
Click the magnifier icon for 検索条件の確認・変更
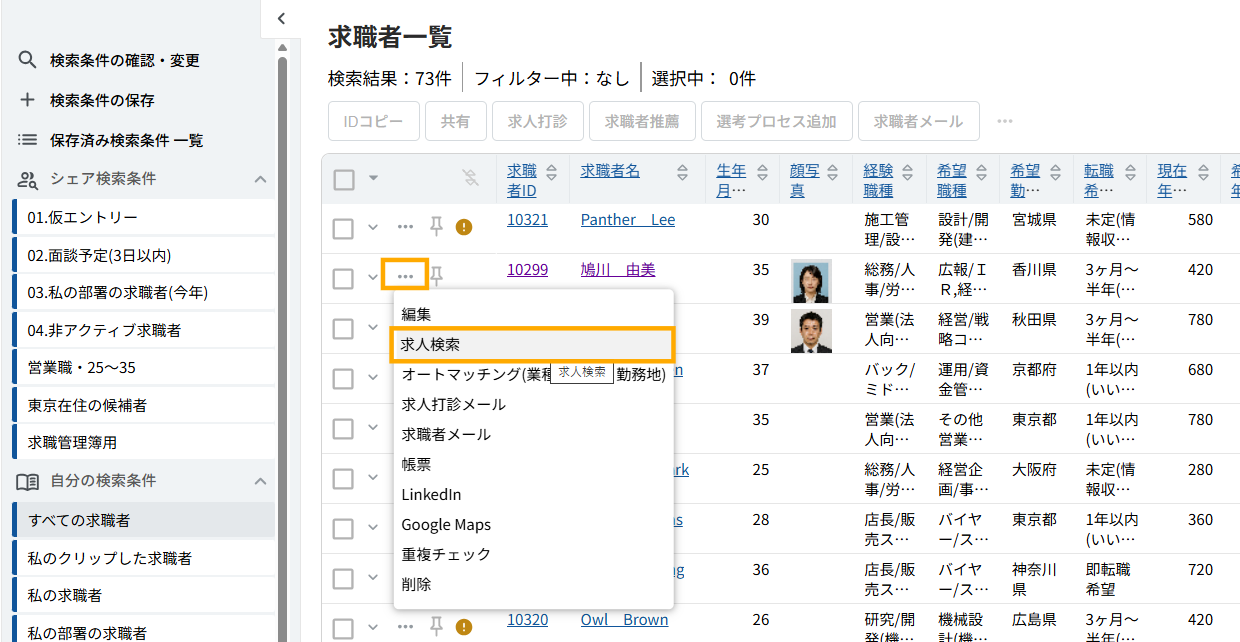[27, 60]
